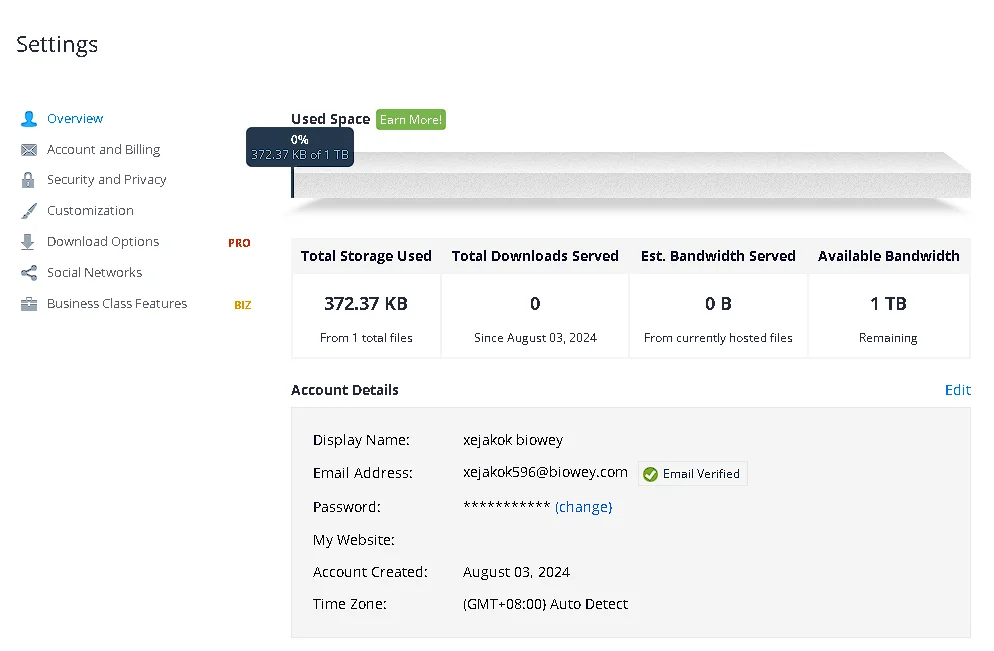The height and width of the screenshot is (651, 994).
Task: Click the password (change) link
Action: 583,507
